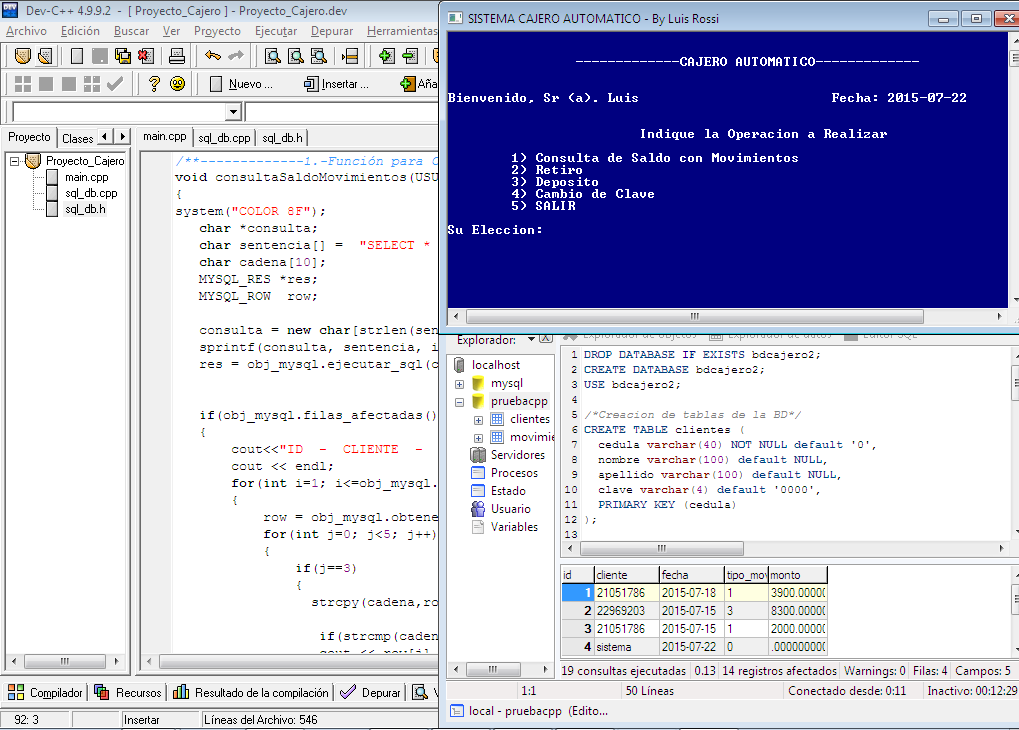Screen dimensions: 1019x730
Task: Select localhost in Explorador tree
Action: click(495, 365)
